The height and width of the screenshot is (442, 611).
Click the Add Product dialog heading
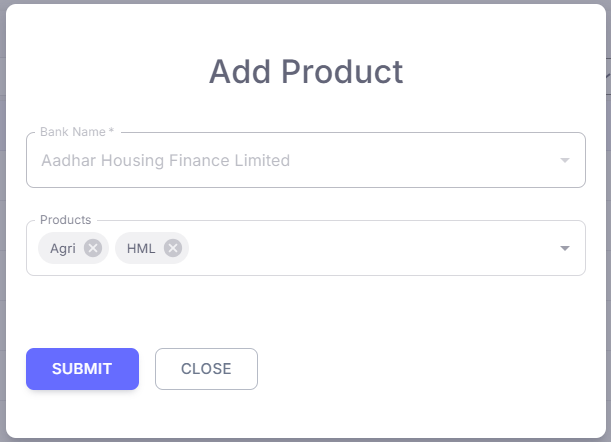click(305, 72)
